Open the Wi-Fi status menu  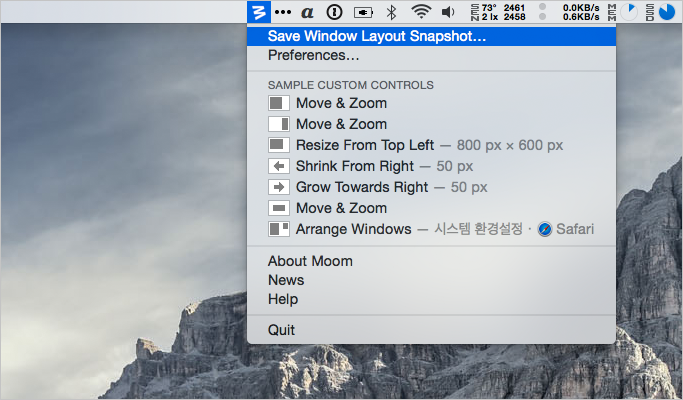421,12
